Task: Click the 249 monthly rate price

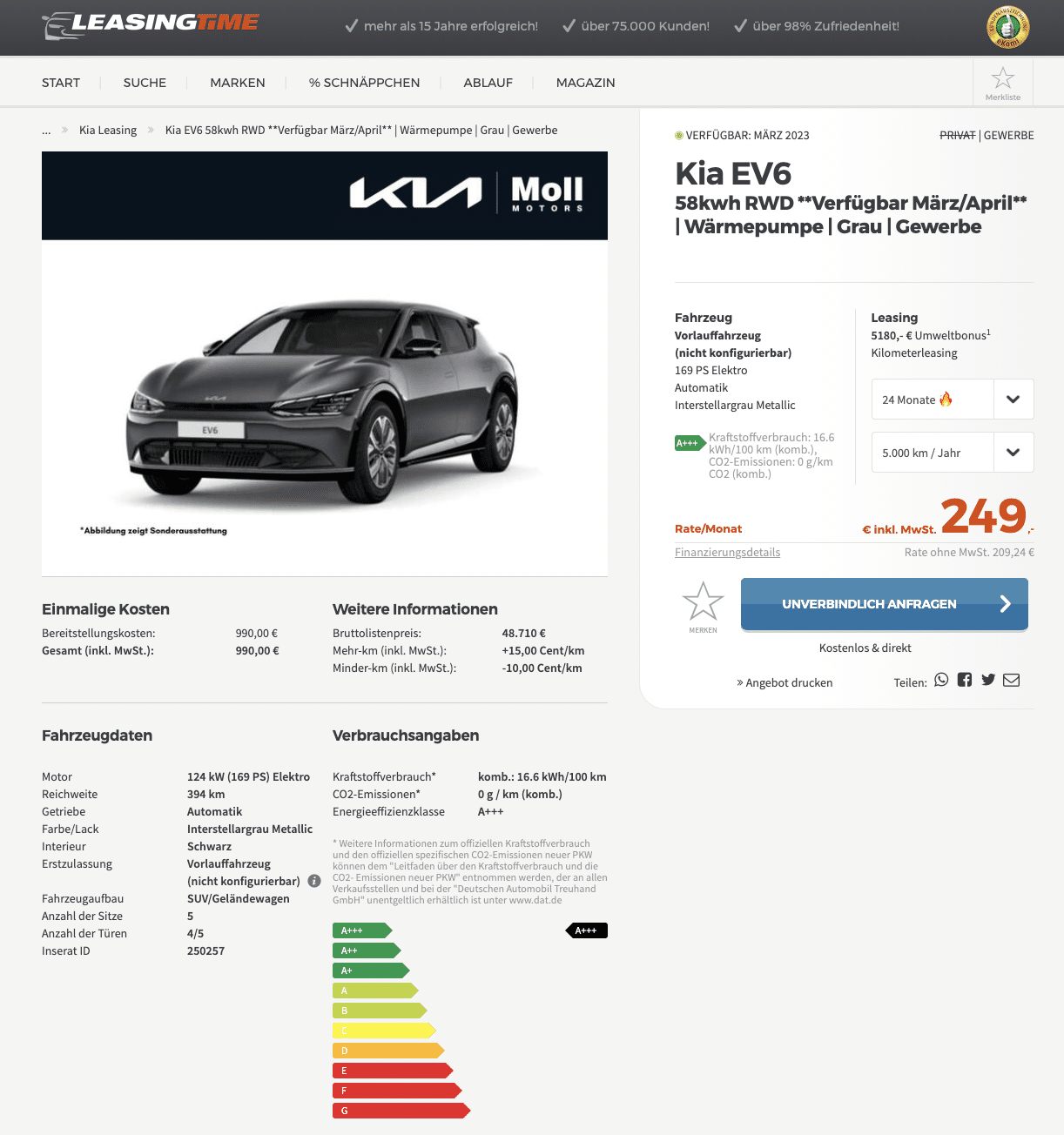Action: click(x=984, y=515)
